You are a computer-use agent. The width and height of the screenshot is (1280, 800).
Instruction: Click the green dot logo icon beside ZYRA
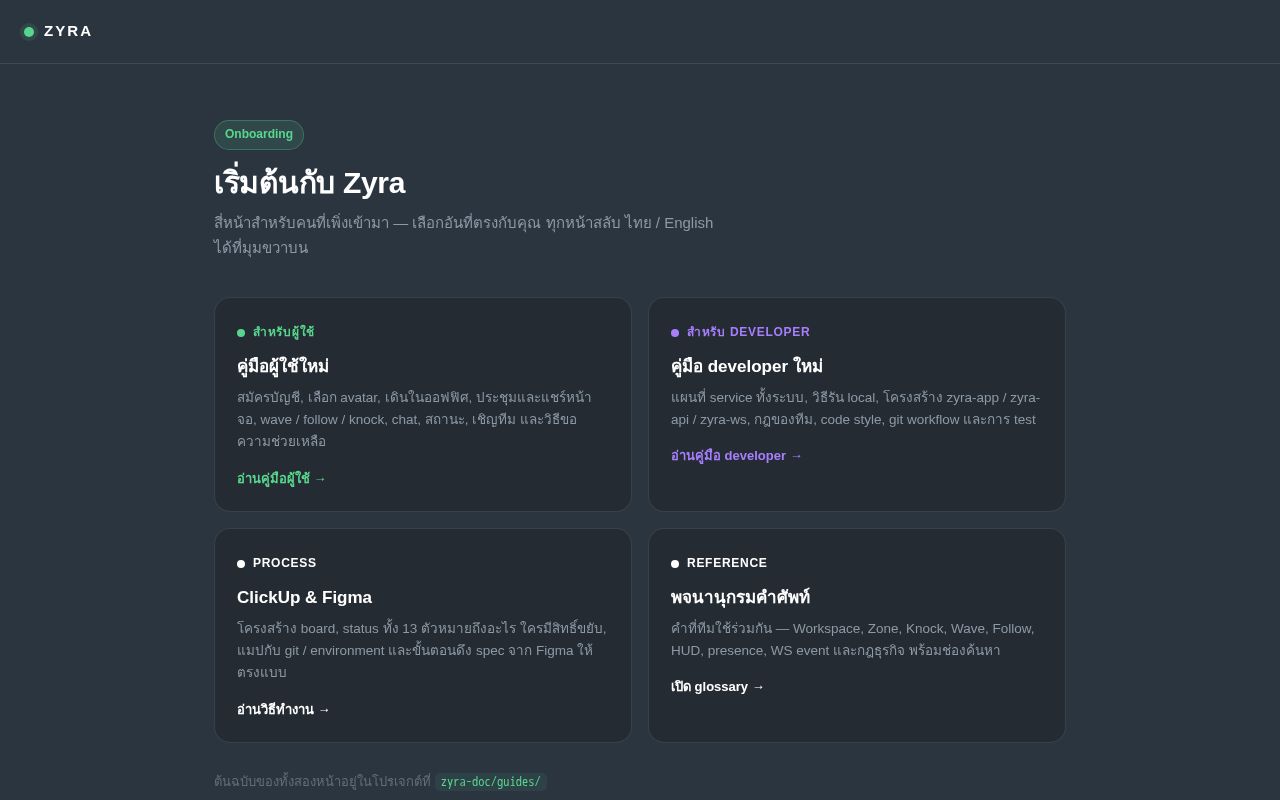(29, 32)
